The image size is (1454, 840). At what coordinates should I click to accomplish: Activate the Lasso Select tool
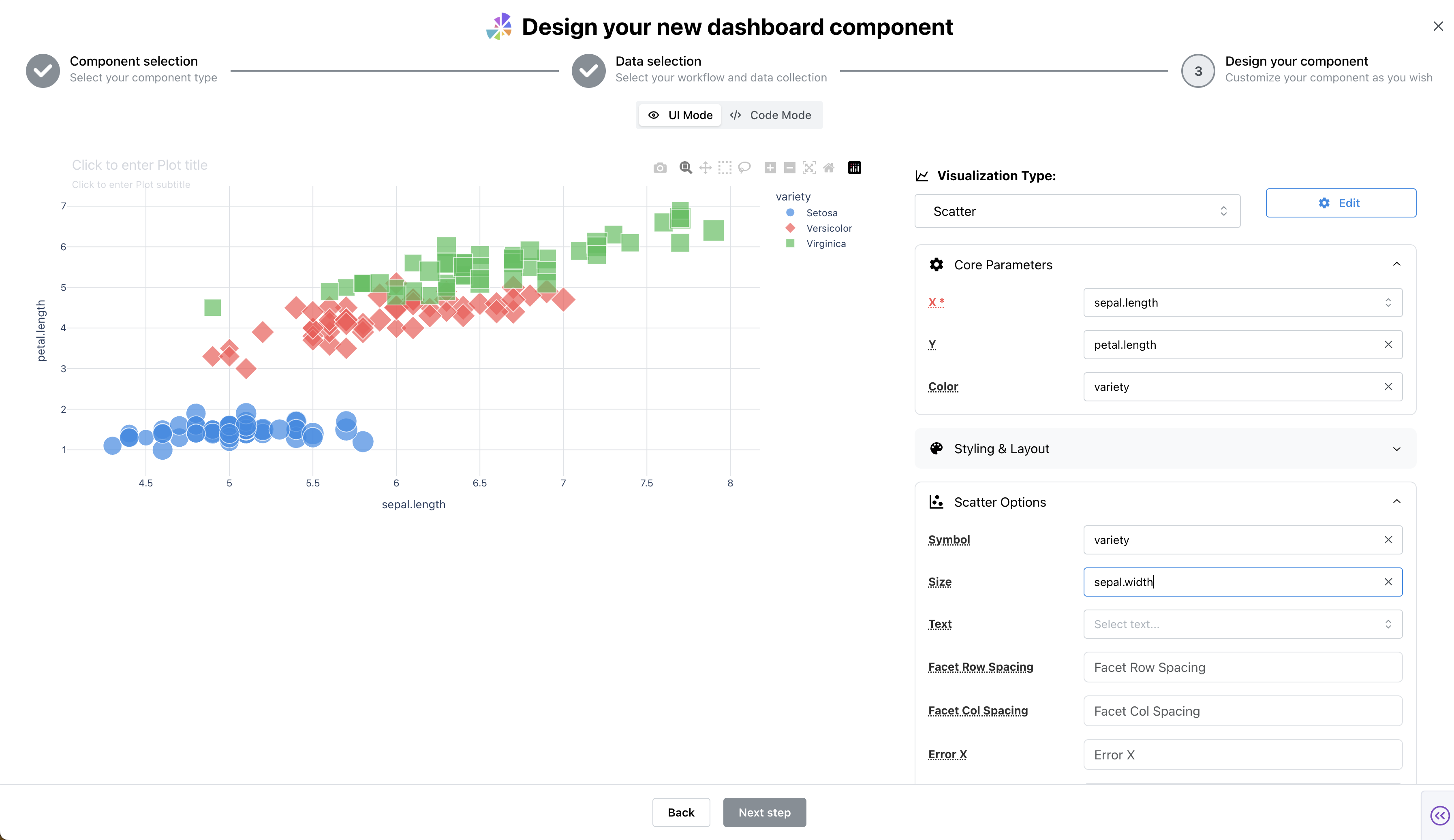pos(744,168)
